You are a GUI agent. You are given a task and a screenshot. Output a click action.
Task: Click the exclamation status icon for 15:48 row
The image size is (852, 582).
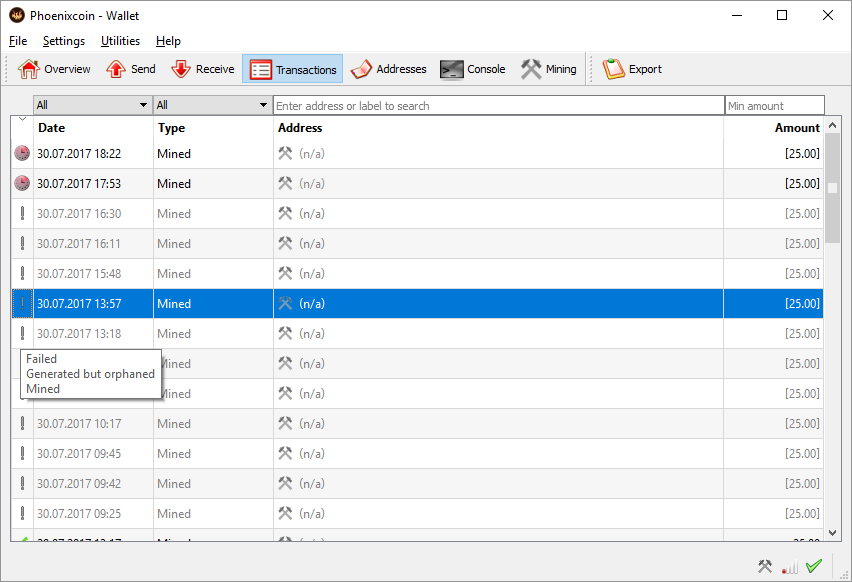pos(22,273)
